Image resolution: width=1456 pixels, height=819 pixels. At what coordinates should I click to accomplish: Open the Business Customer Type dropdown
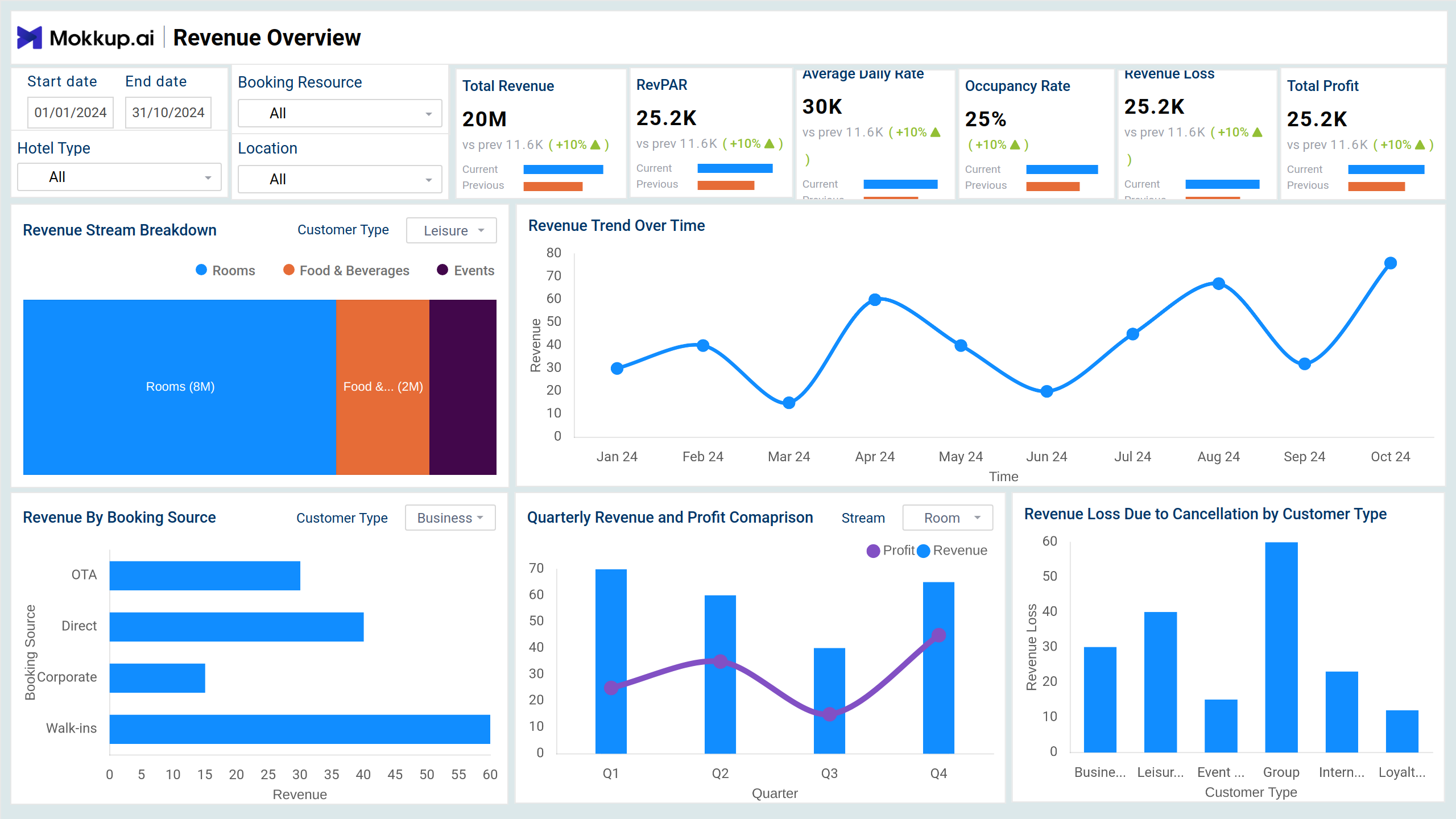pos(450,518)
